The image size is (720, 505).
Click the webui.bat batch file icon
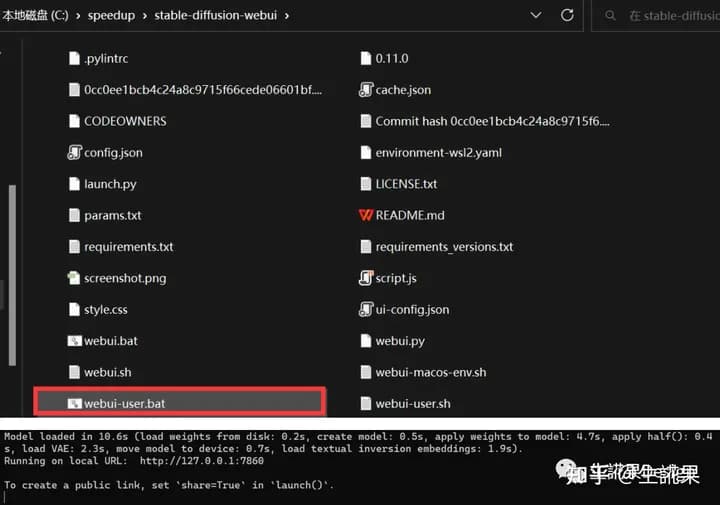pos(74,341)
